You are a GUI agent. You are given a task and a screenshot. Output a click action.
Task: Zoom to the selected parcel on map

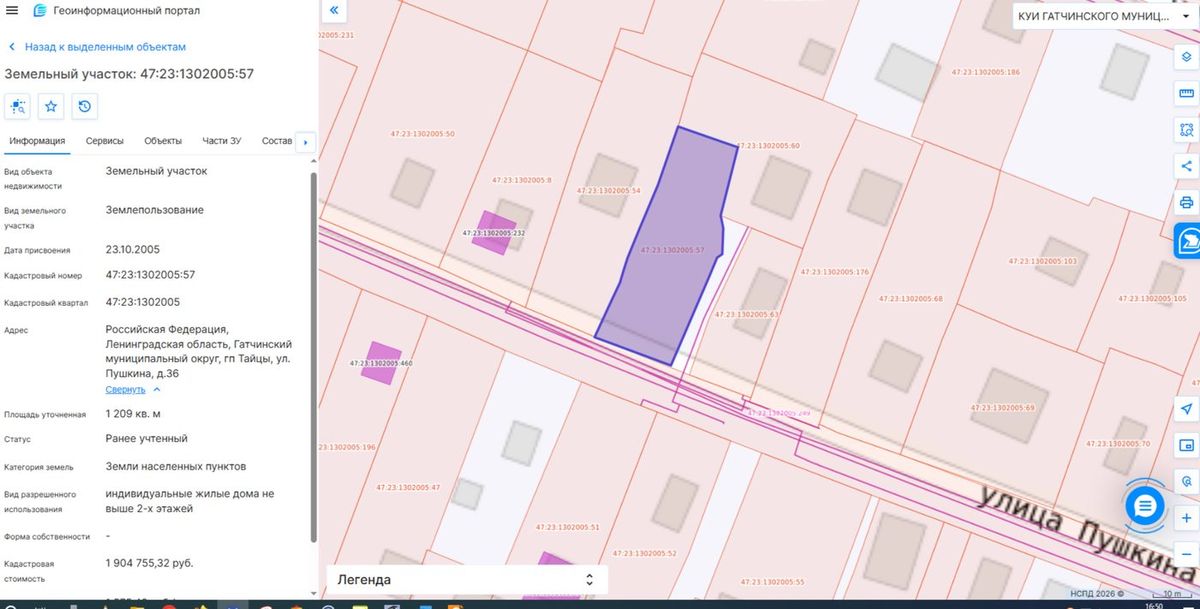click(x=19, y=106)
